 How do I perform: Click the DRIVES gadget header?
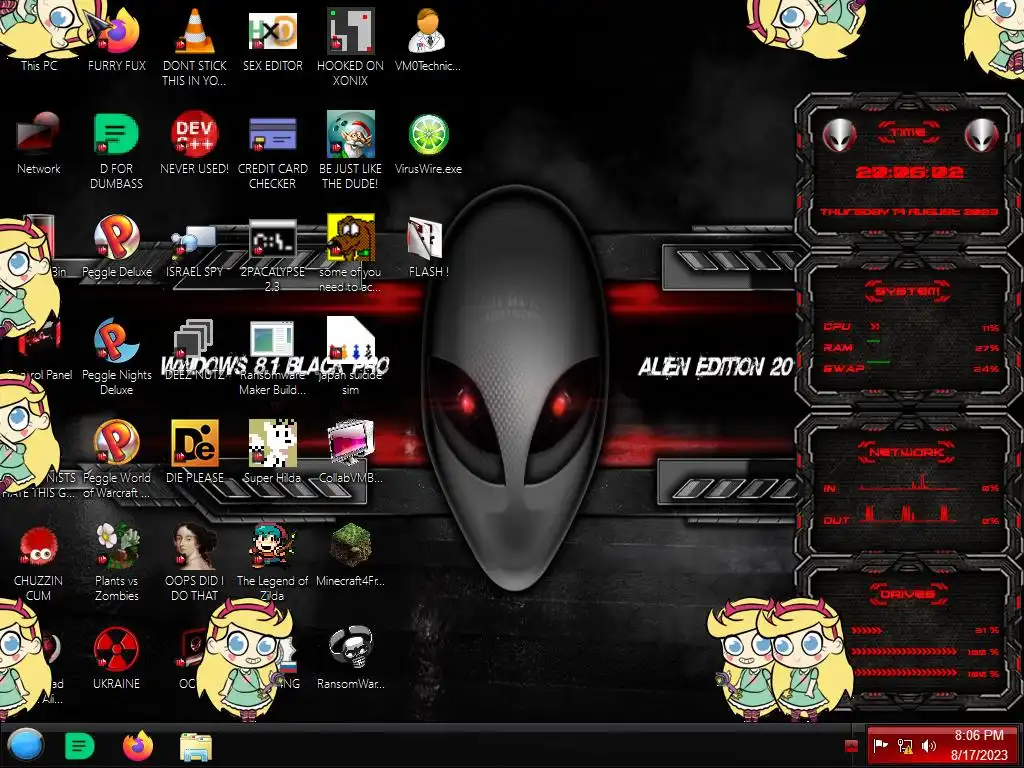coord(908,594)
